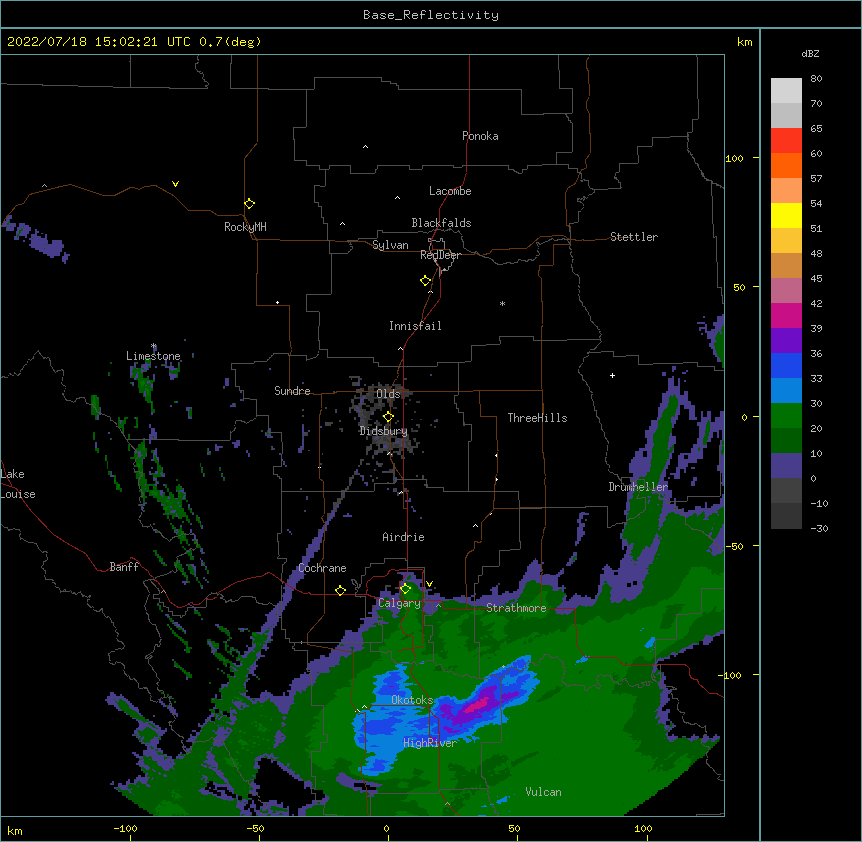Click the RockyMH label
862x842 pixels.
pos(245,227)
